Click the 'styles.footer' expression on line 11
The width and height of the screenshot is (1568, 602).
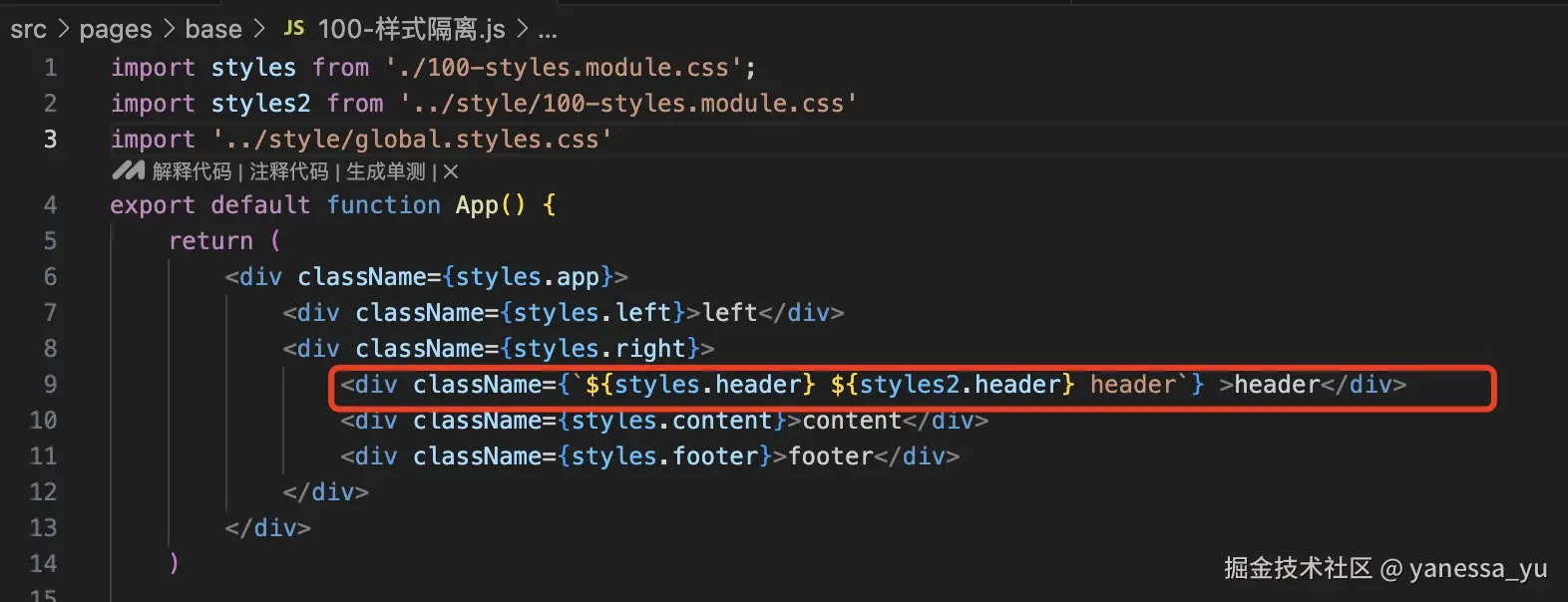click(x=665, y=456)
